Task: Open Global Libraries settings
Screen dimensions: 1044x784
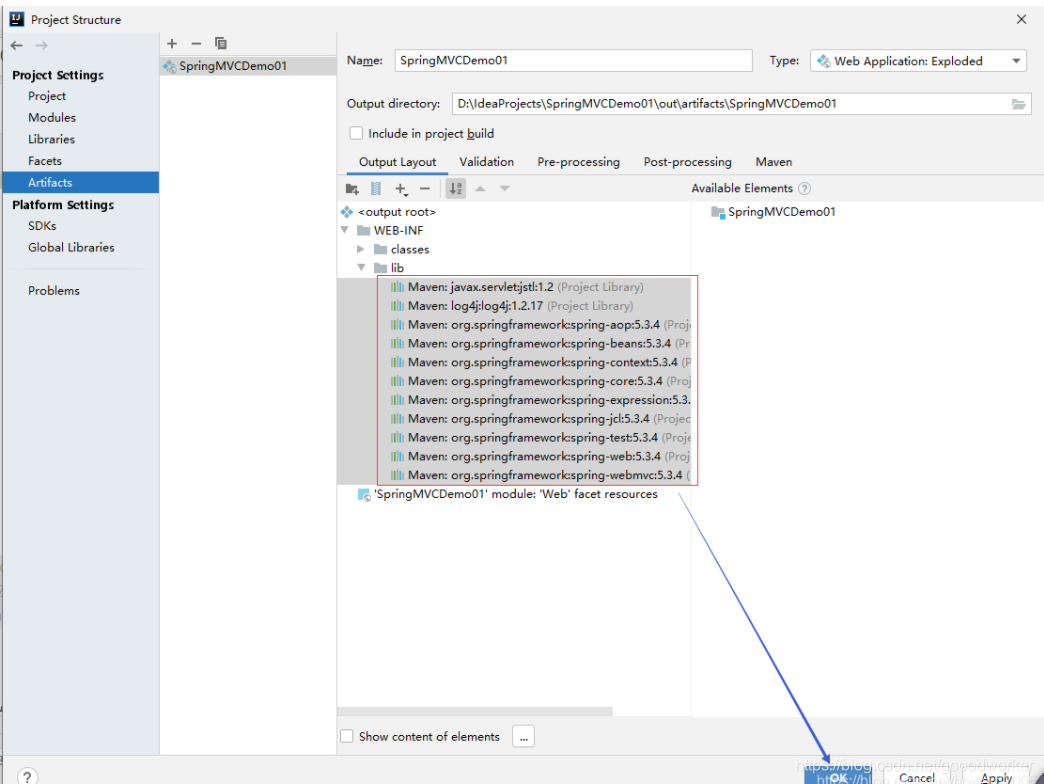Action: 71,248
